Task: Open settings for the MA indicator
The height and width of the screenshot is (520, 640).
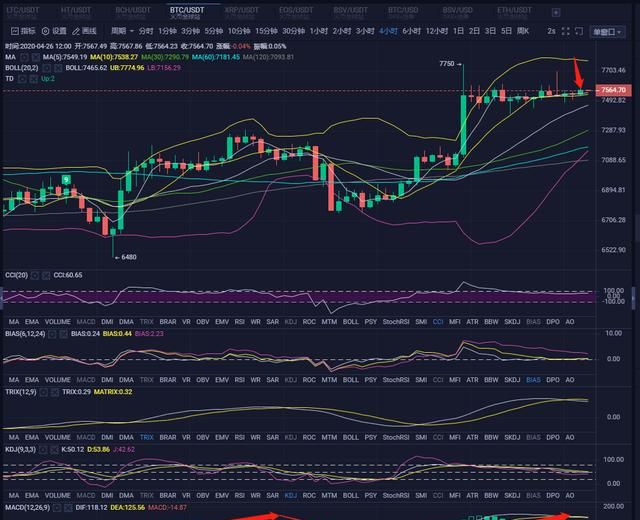Action: pos(24,57)
